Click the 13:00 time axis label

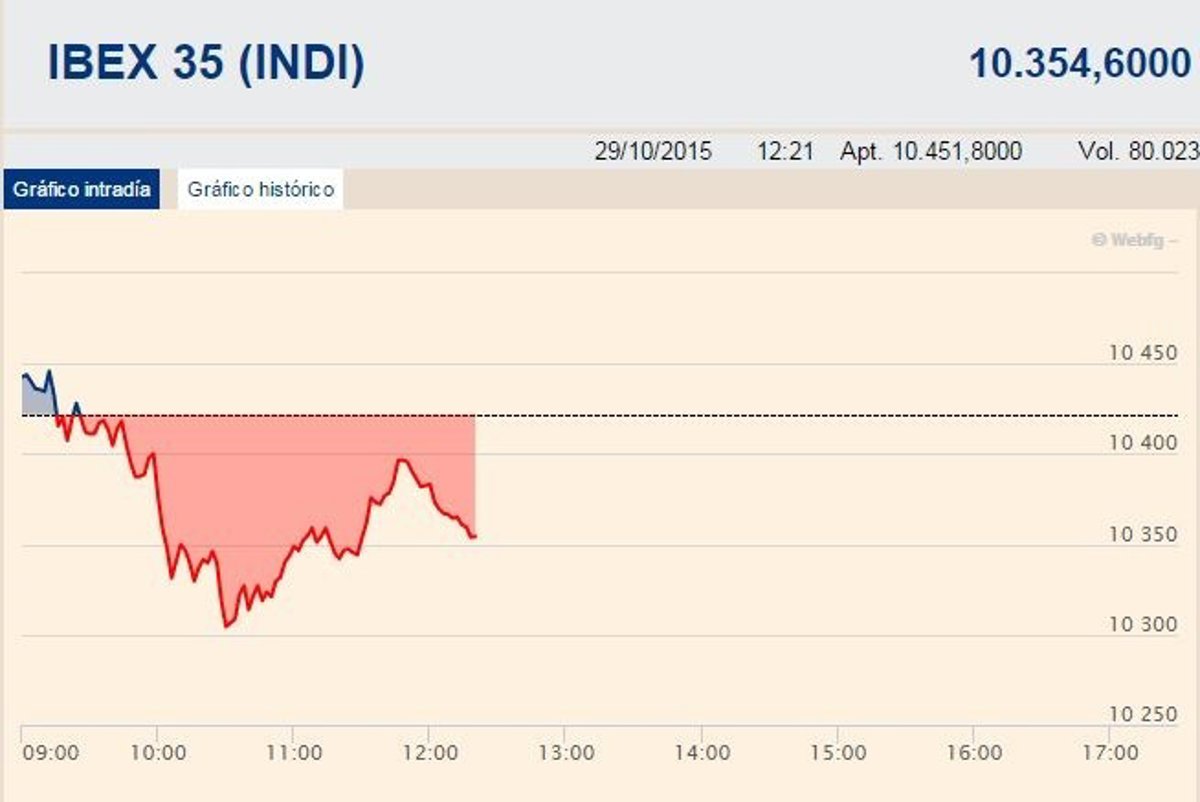point(565,752)
